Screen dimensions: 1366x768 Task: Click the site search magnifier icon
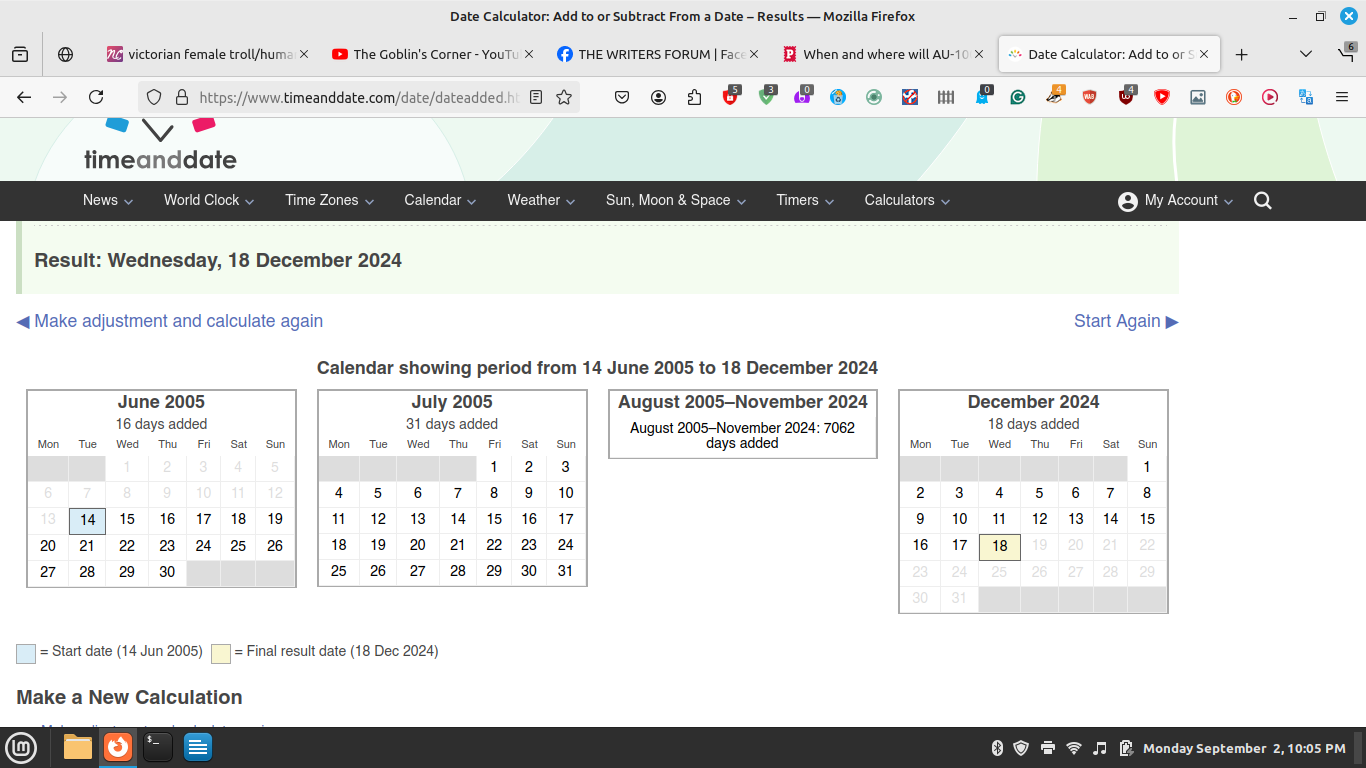tap(1262, 201)
